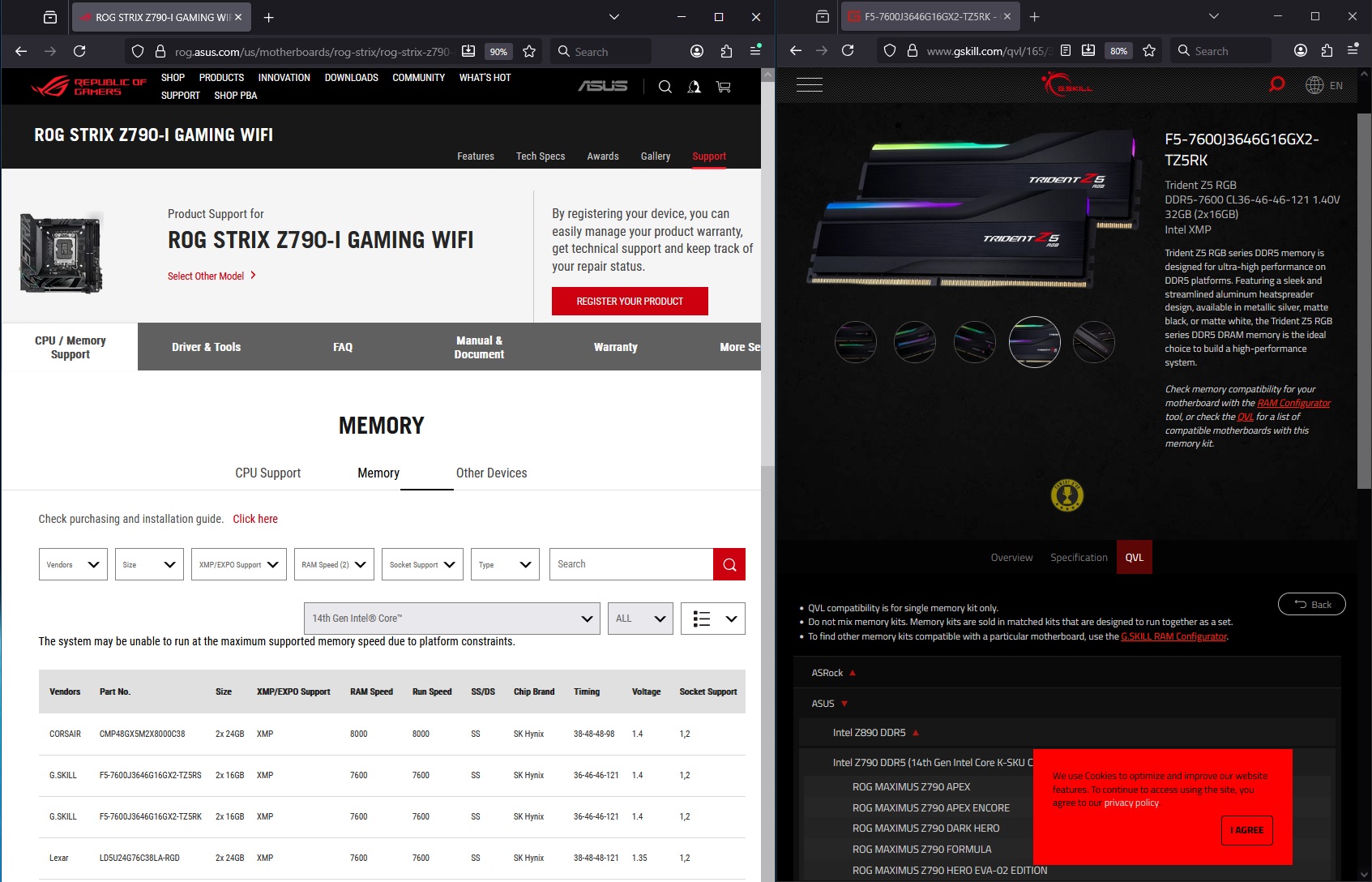Select the first Trident Z5 product thumbnail
Screen dimensions: 1372x882
point(855,342)
